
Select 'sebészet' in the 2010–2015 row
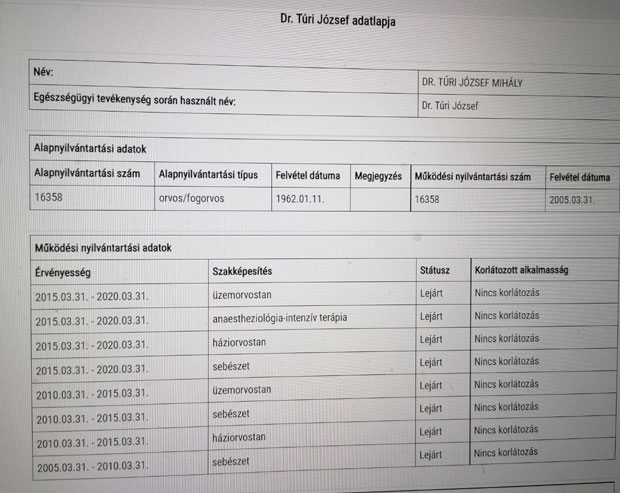point(231,414)
